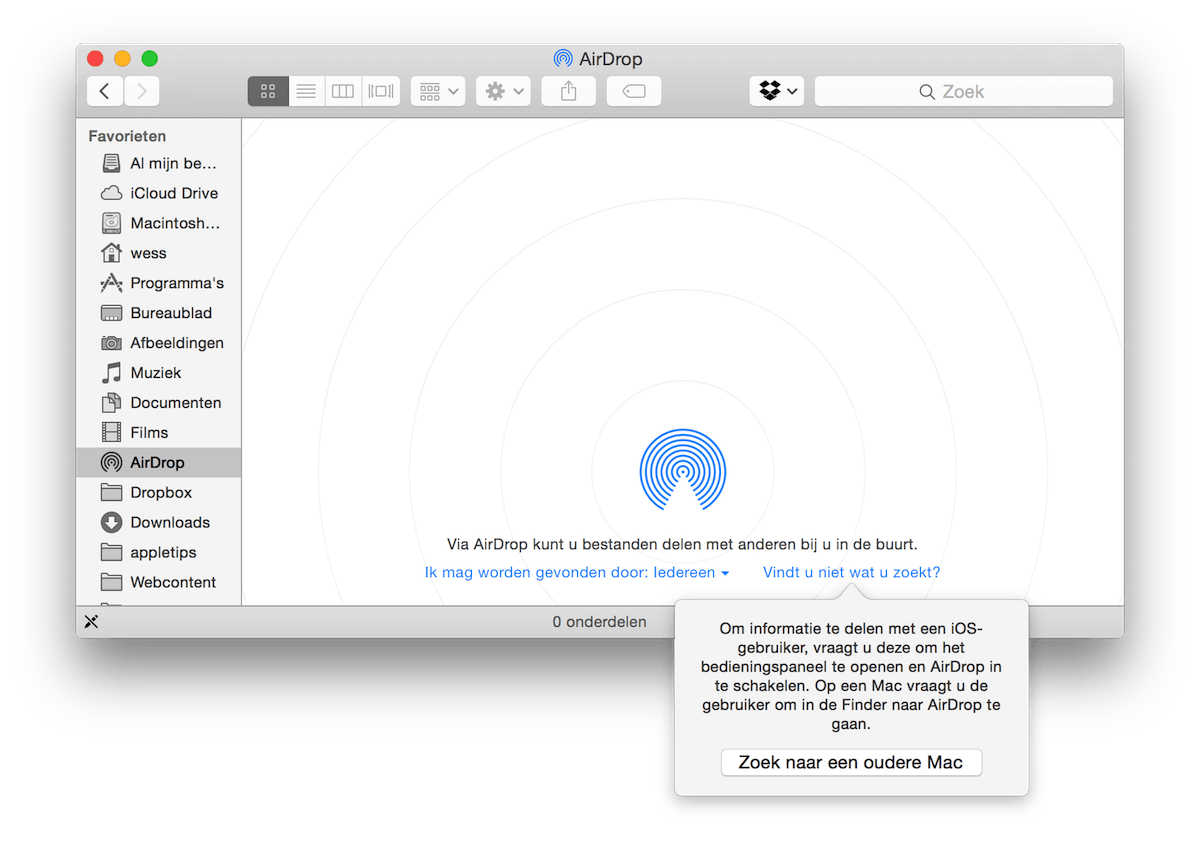This screenshot has height=842, width=1200.
Task: Open the Bureaublad folder
Action: (x=159, y=313)
